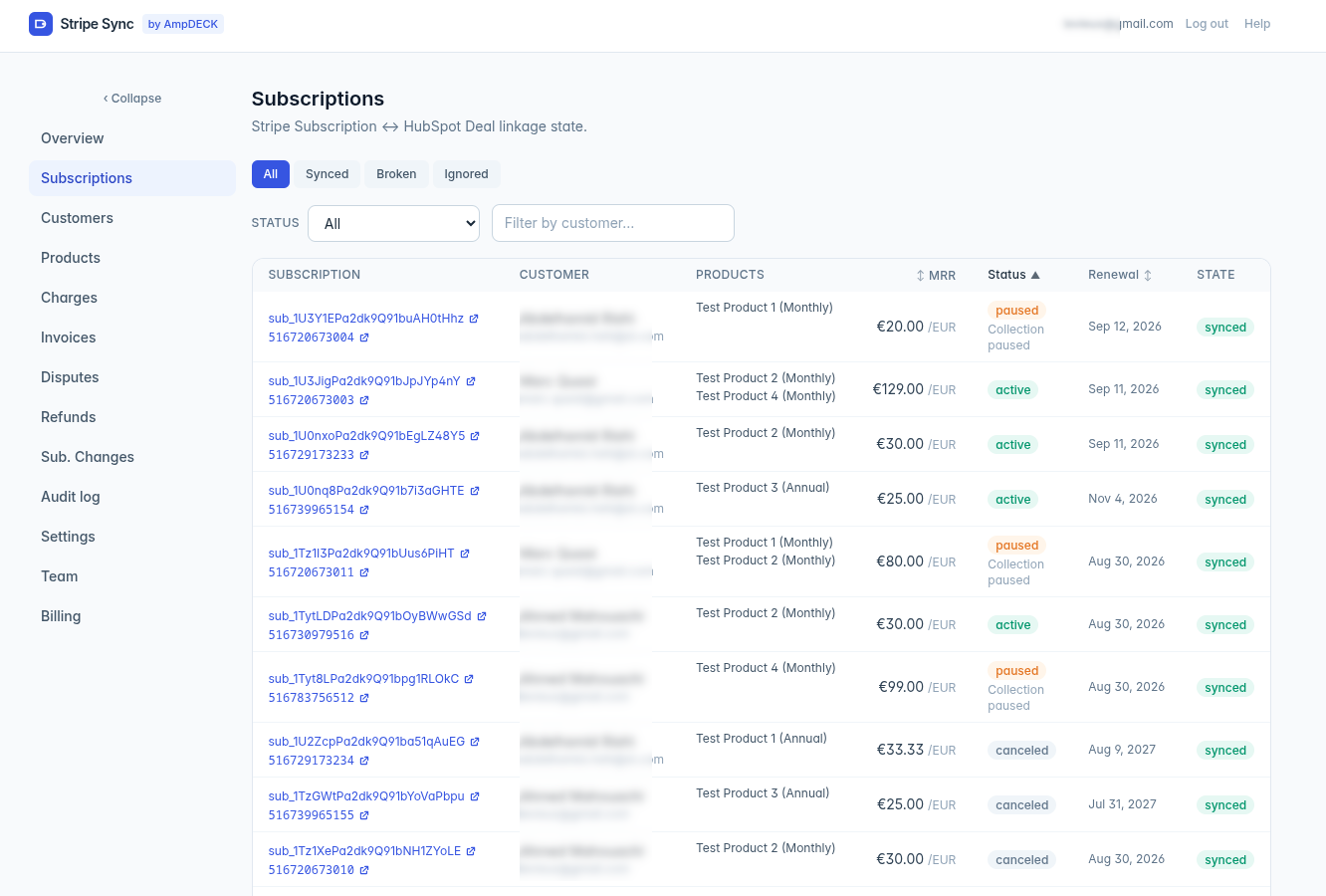Open Sub. Changes in the sidebar
Screen dimensions: 1326x896
click(132, 457)
